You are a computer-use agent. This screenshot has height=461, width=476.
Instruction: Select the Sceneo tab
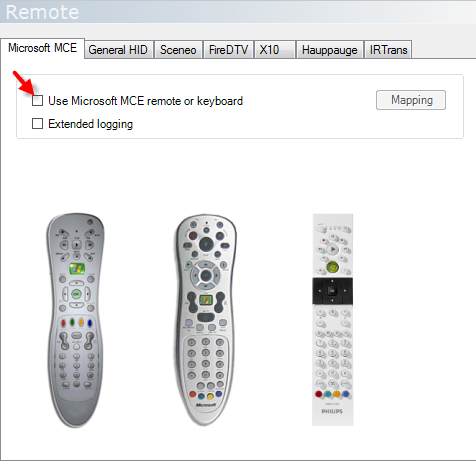178,50
